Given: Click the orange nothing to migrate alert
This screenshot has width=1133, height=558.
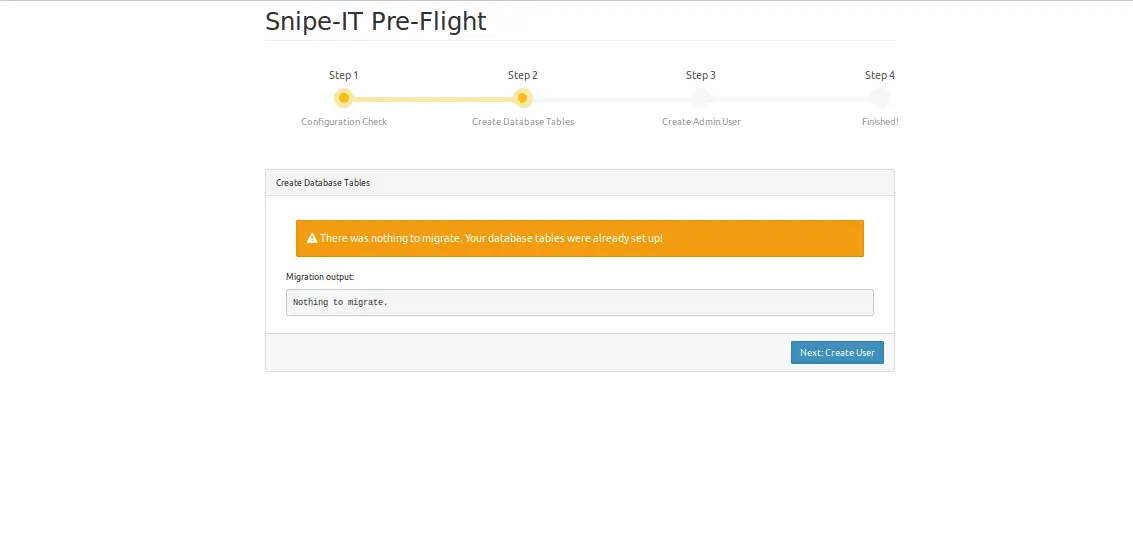Looking at the screenshot, I should [x=580, y=238].
